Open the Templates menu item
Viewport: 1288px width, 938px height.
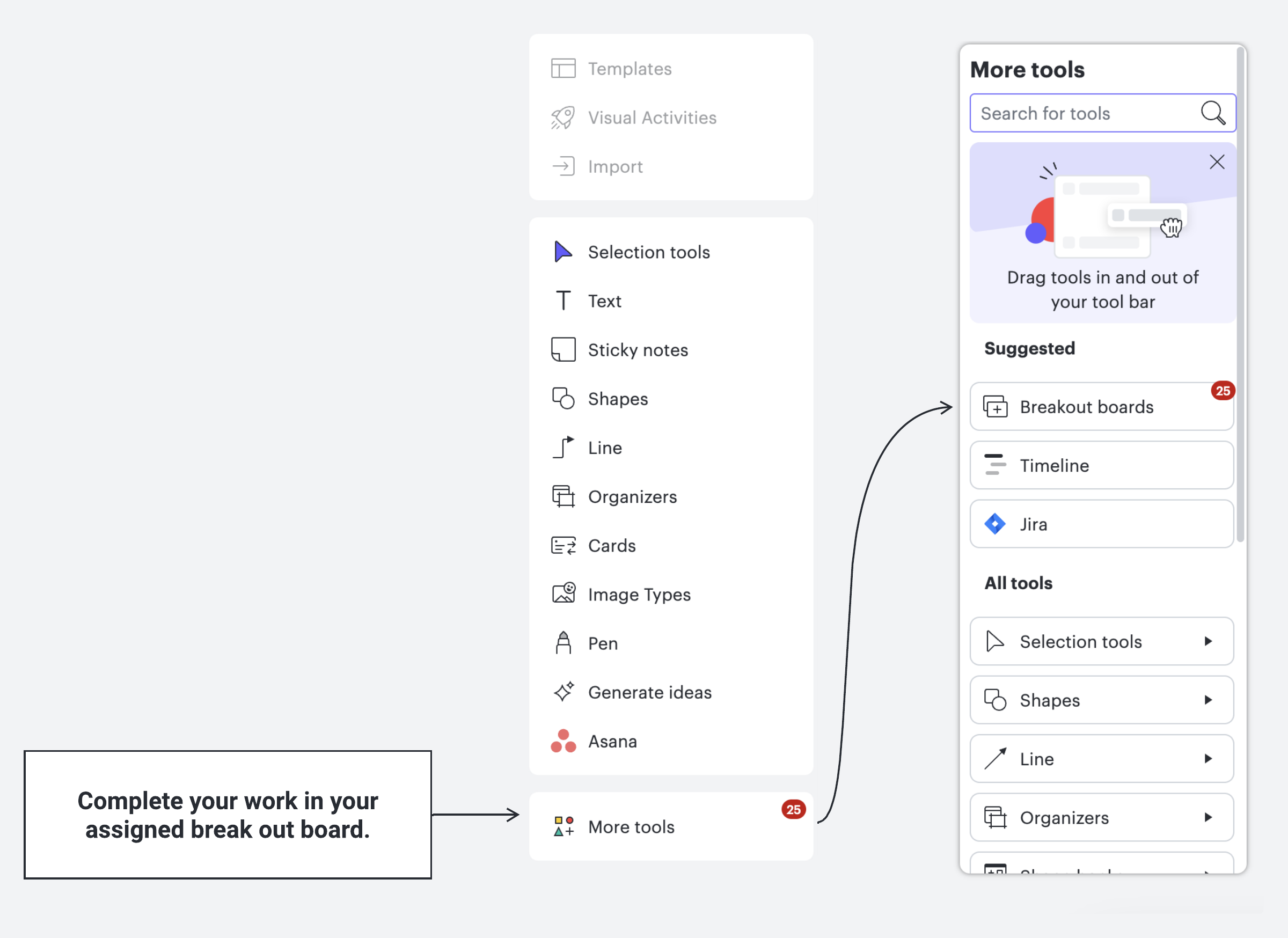629,69
